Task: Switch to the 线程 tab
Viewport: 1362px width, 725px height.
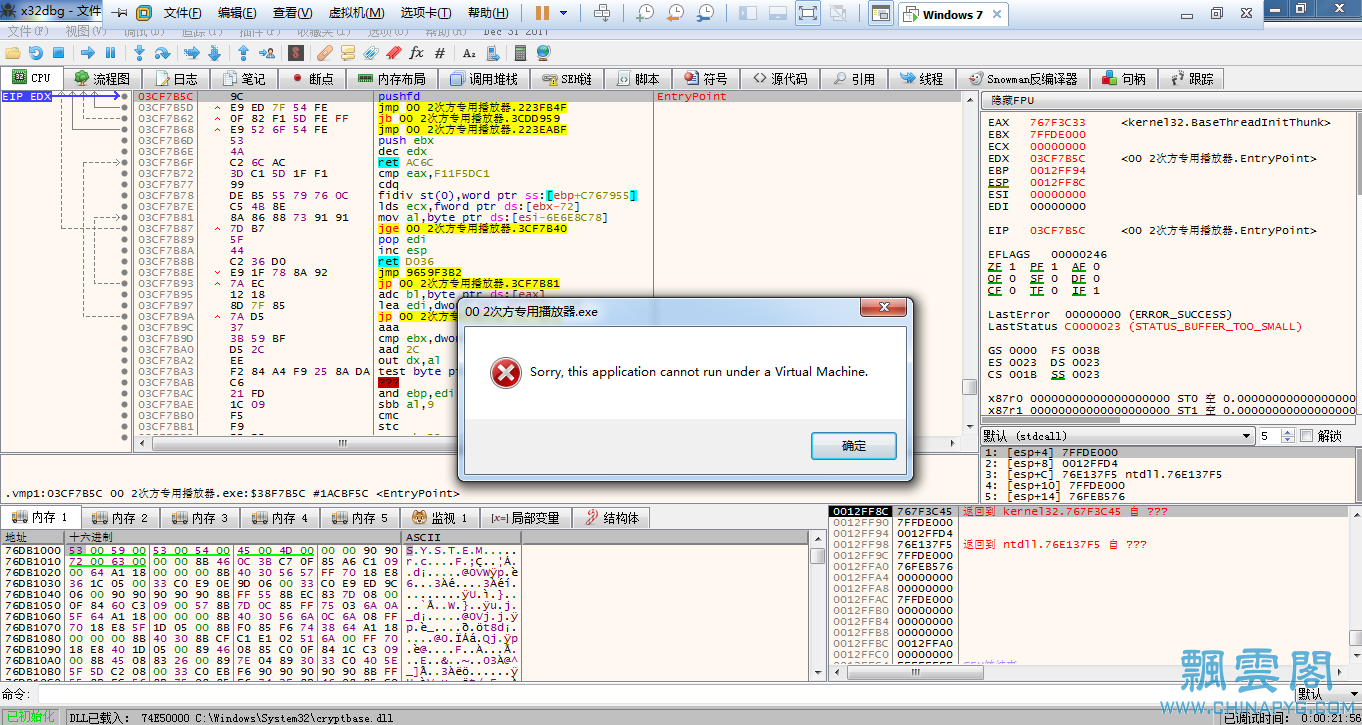Action: pos(922,78)
